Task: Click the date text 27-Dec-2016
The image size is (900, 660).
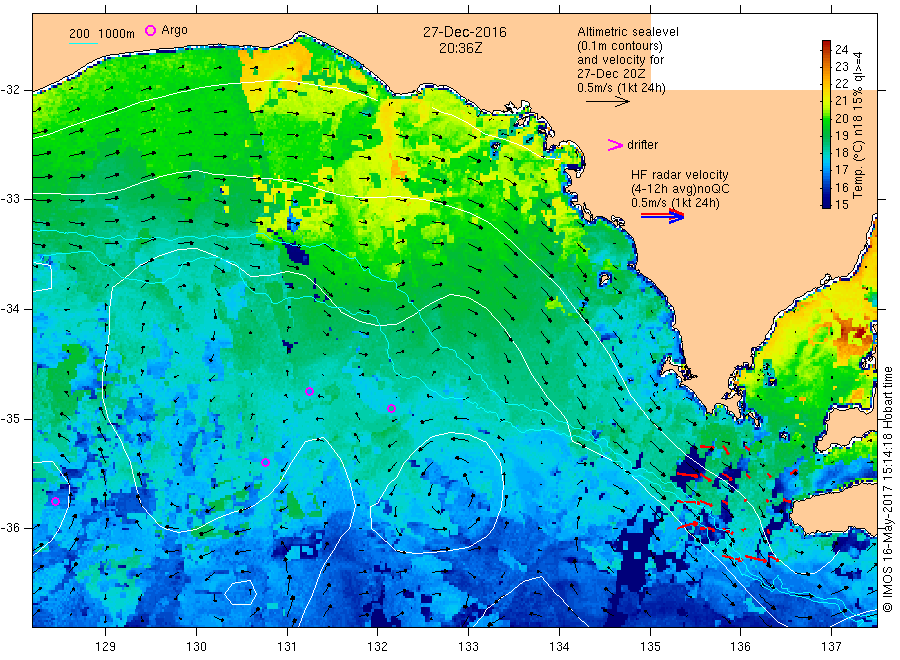Action: click(465, 32)
